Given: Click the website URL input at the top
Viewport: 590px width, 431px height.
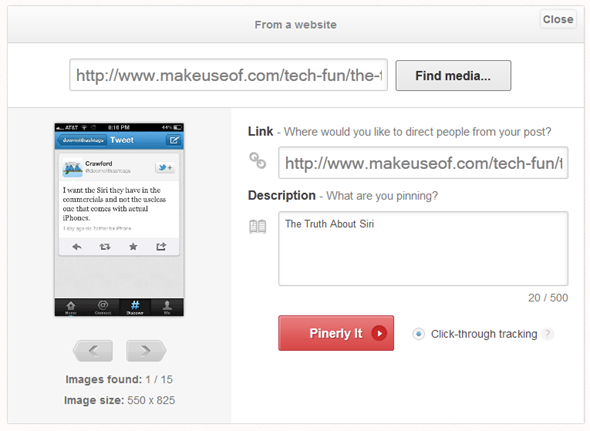Looking at the screenshot, I should click(x=228, y=75).
